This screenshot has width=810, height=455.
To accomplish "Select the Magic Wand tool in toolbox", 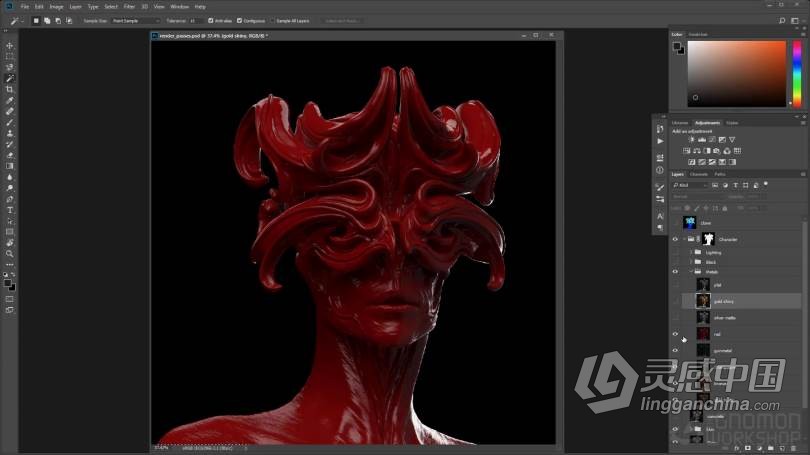I will point(9,79).
